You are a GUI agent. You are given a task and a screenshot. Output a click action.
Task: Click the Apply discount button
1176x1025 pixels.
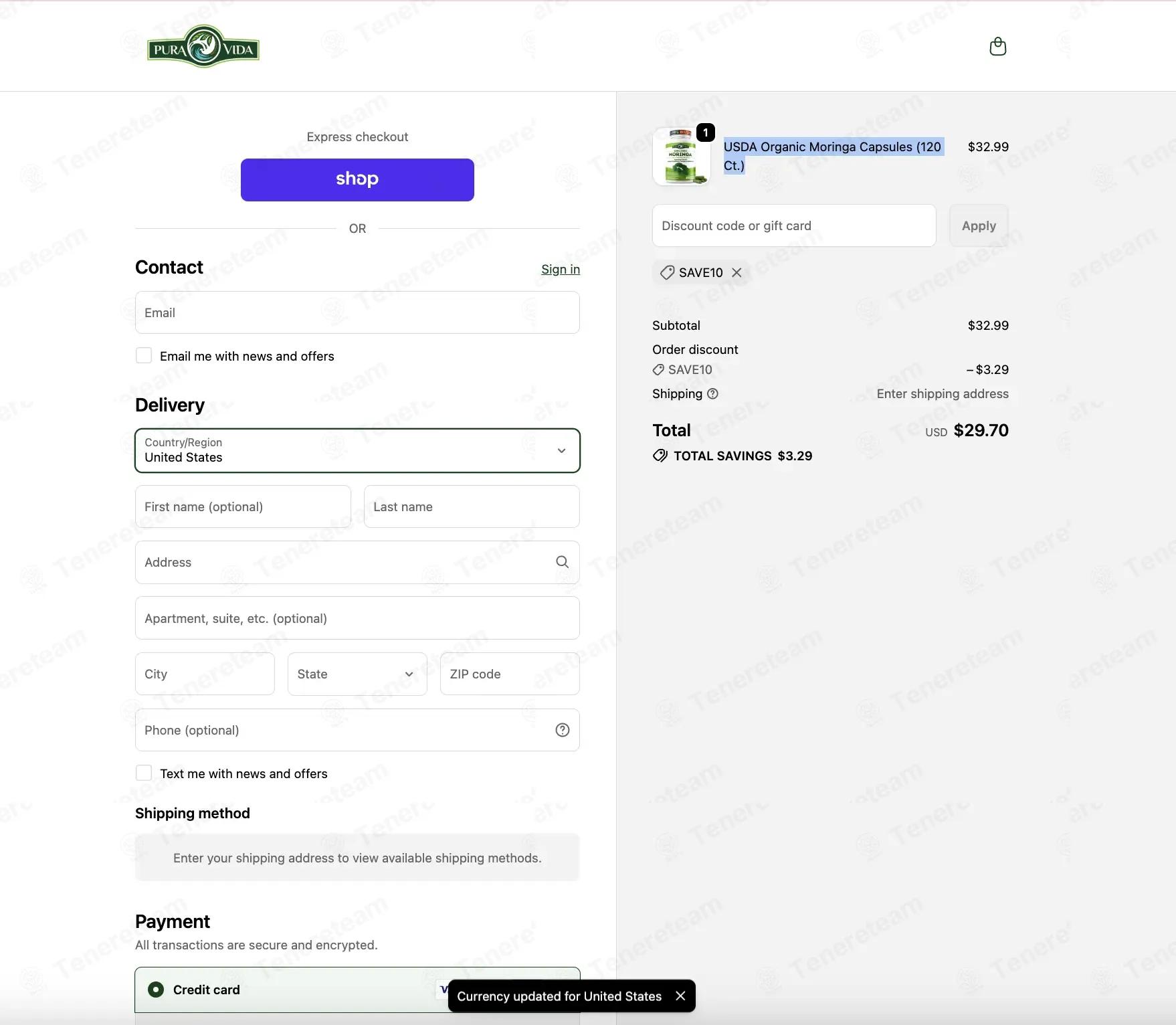[x=979, y=225]
